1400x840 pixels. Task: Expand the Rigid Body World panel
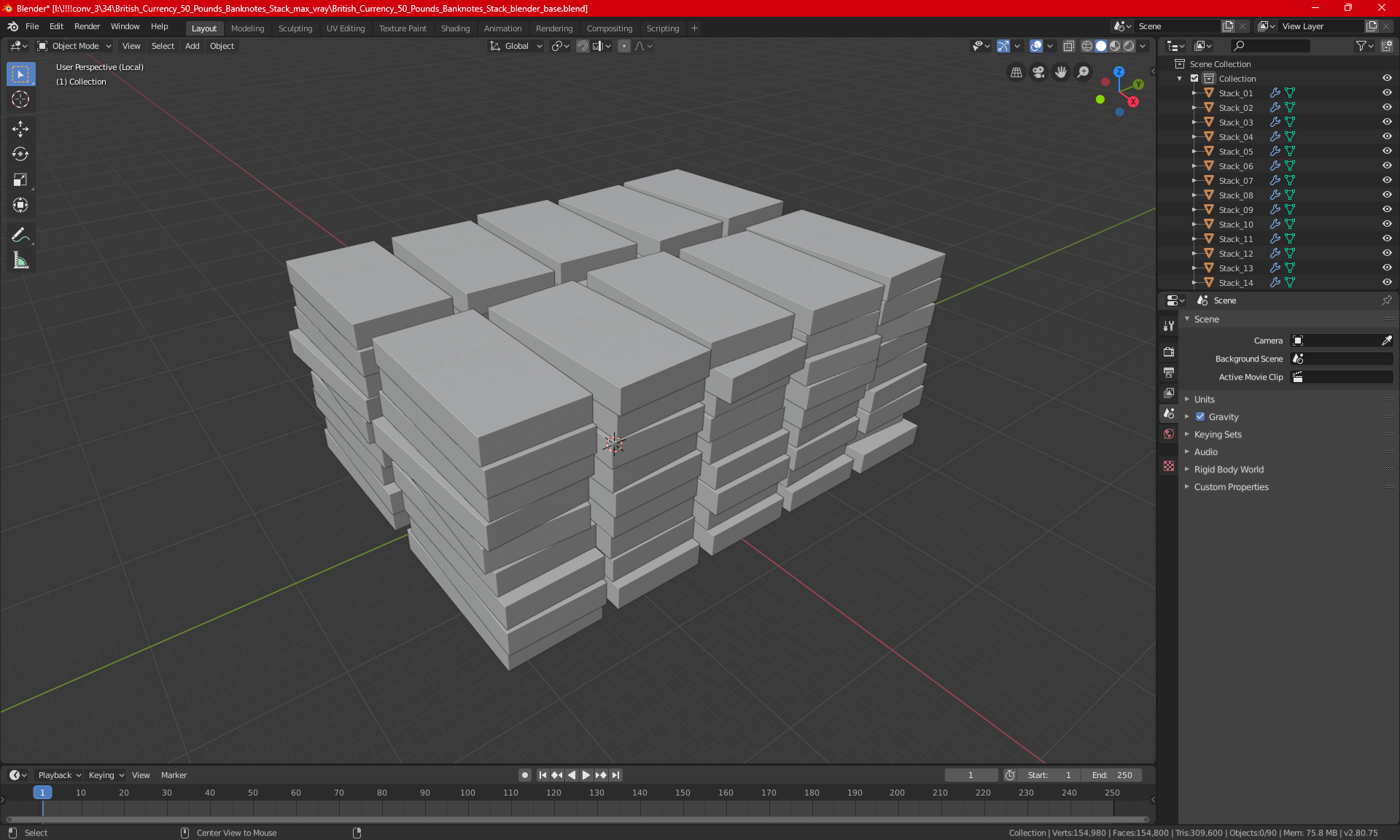pos(1229,470)
